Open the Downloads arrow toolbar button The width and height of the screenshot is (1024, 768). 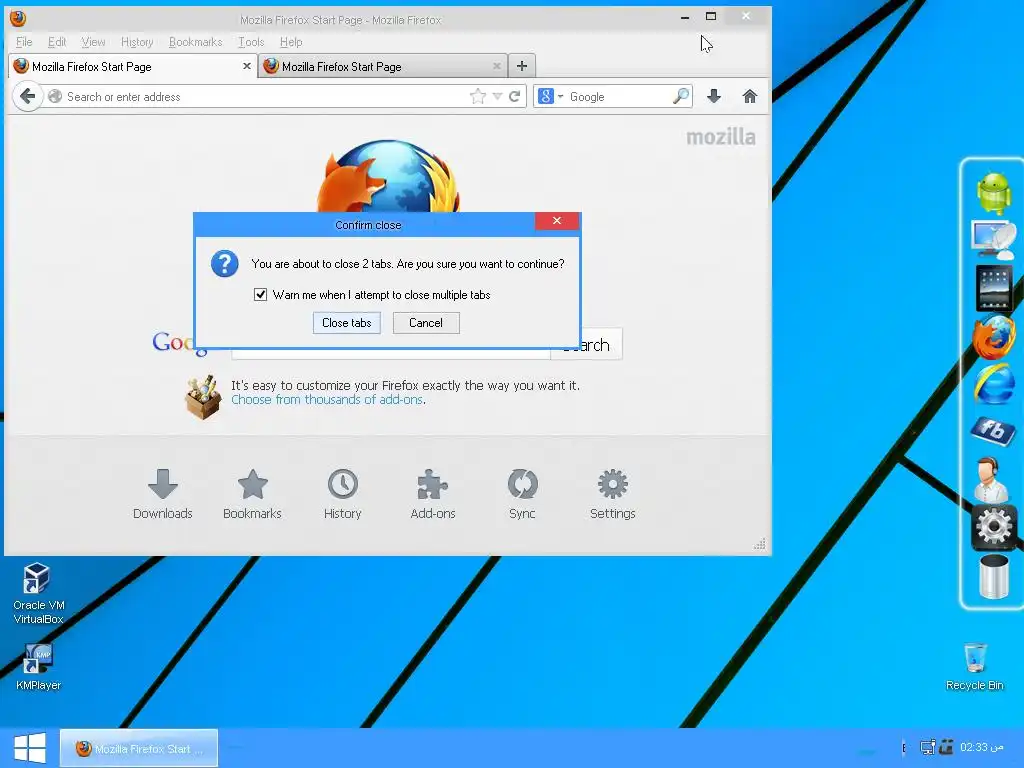(x=714, y=97)
